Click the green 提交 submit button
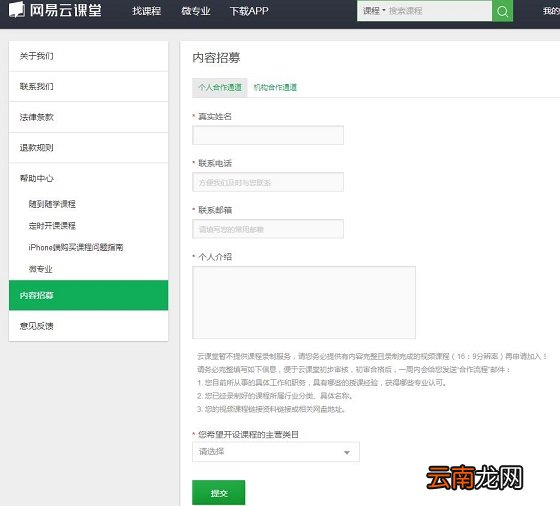 pos(219,493)
